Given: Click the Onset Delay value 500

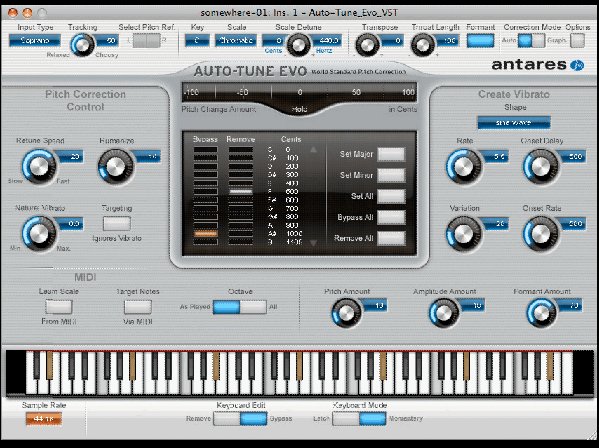Looking at the screenshot, I should pos(573,156).
